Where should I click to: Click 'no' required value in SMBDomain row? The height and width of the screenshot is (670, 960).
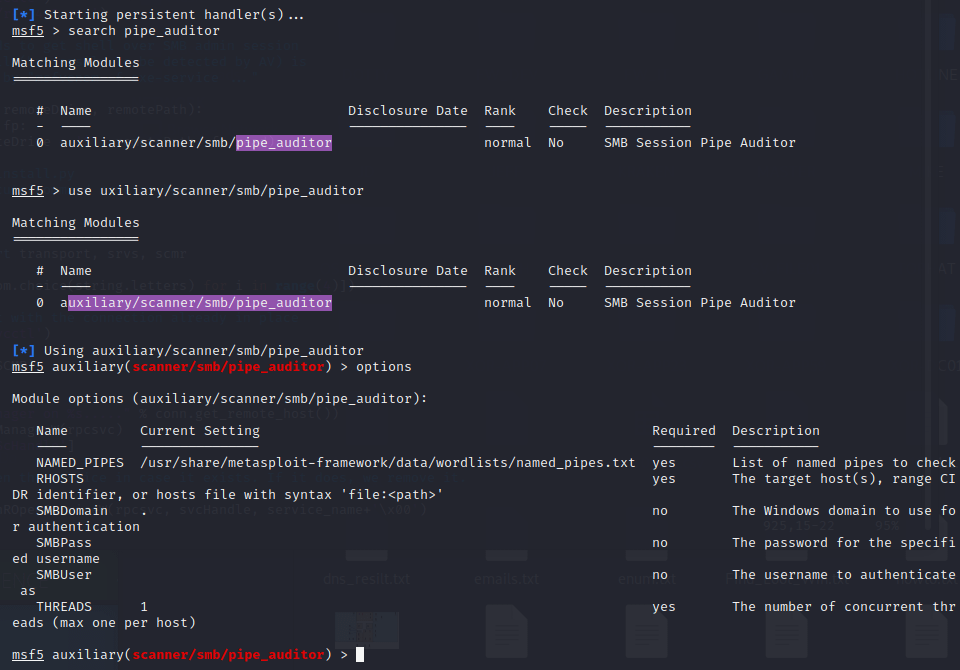[x=660, y=511]
